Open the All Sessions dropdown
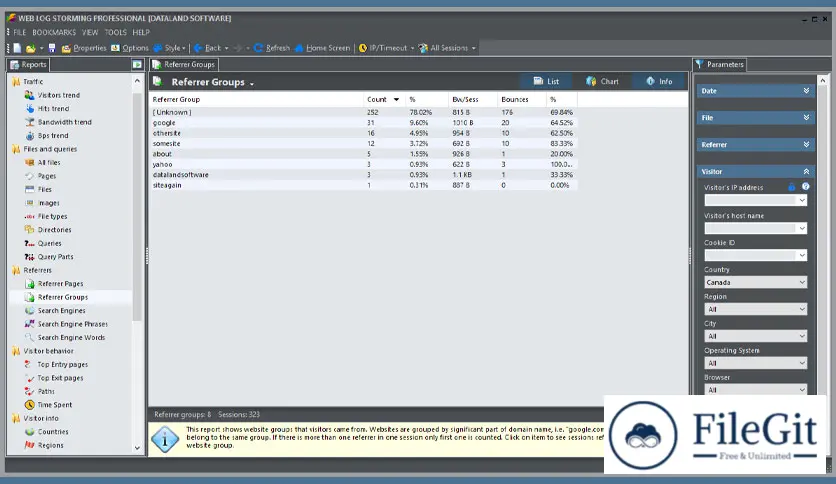The image size is (836, 484). (x=447, y=48)
